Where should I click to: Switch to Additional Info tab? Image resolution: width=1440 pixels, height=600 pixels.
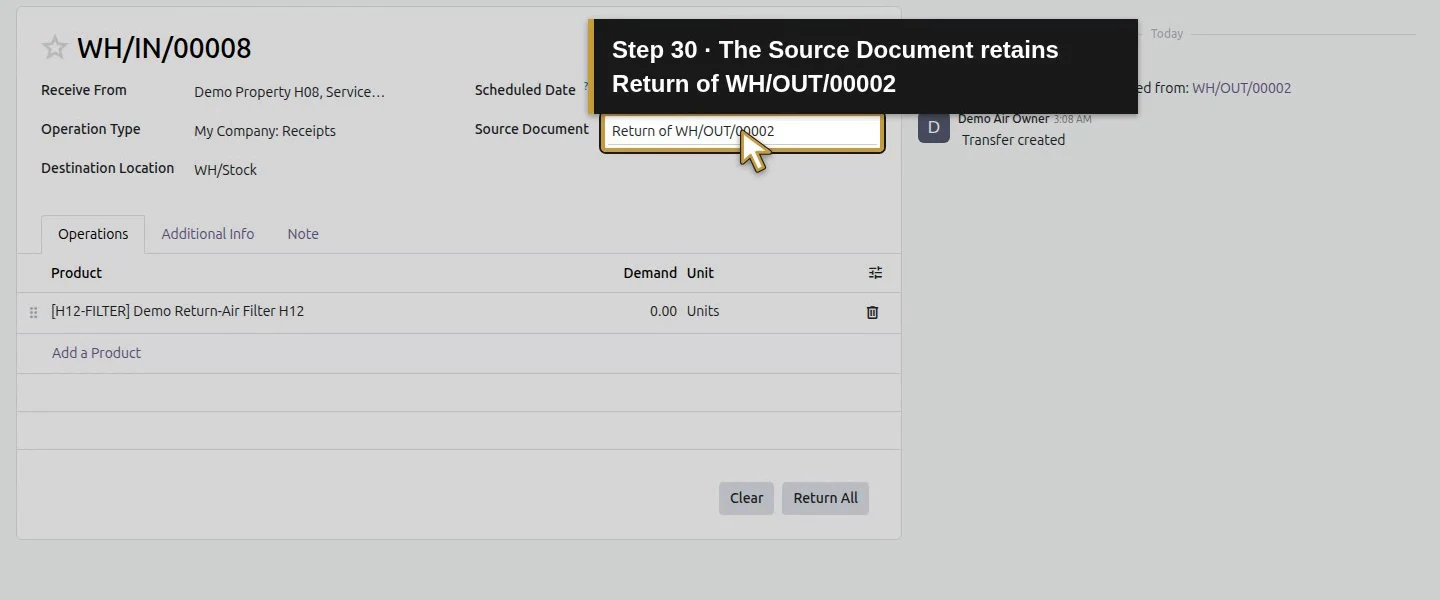click(x=208, y=234)
